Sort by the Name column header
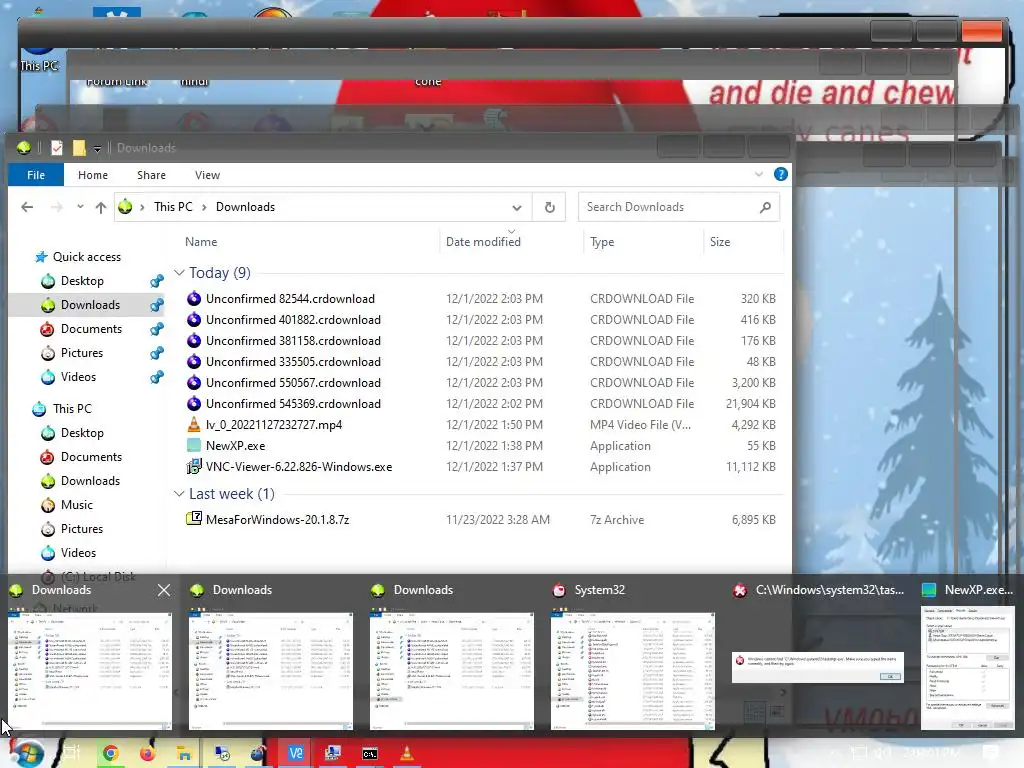The image size is (1024, 768). [x=201, y=242]
